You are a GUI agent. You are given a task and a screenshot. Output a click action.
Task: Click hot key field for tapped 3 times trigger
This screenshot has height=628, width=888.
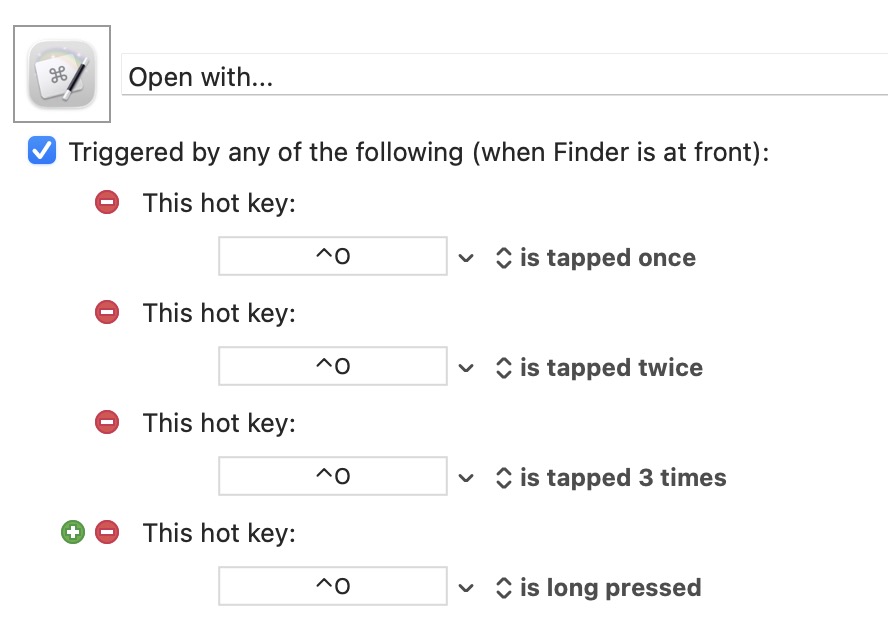333,477
